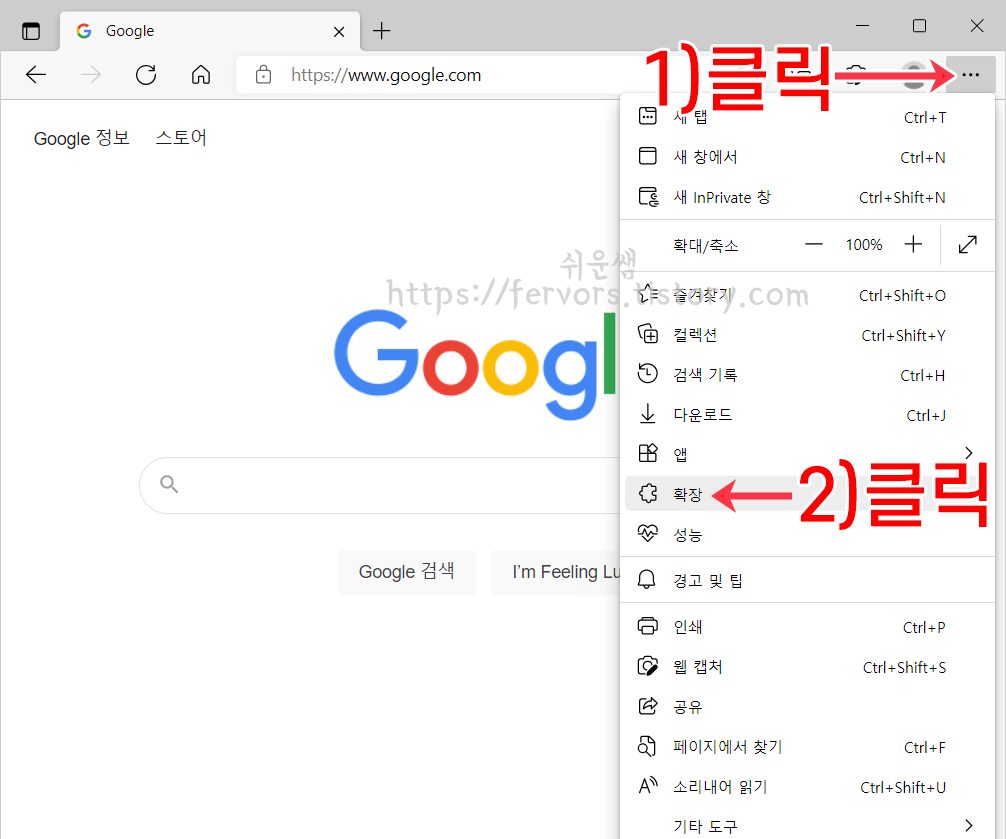Click the InPrivate window icon
This screenshot has height=839, width=1006.
(648, 196)
